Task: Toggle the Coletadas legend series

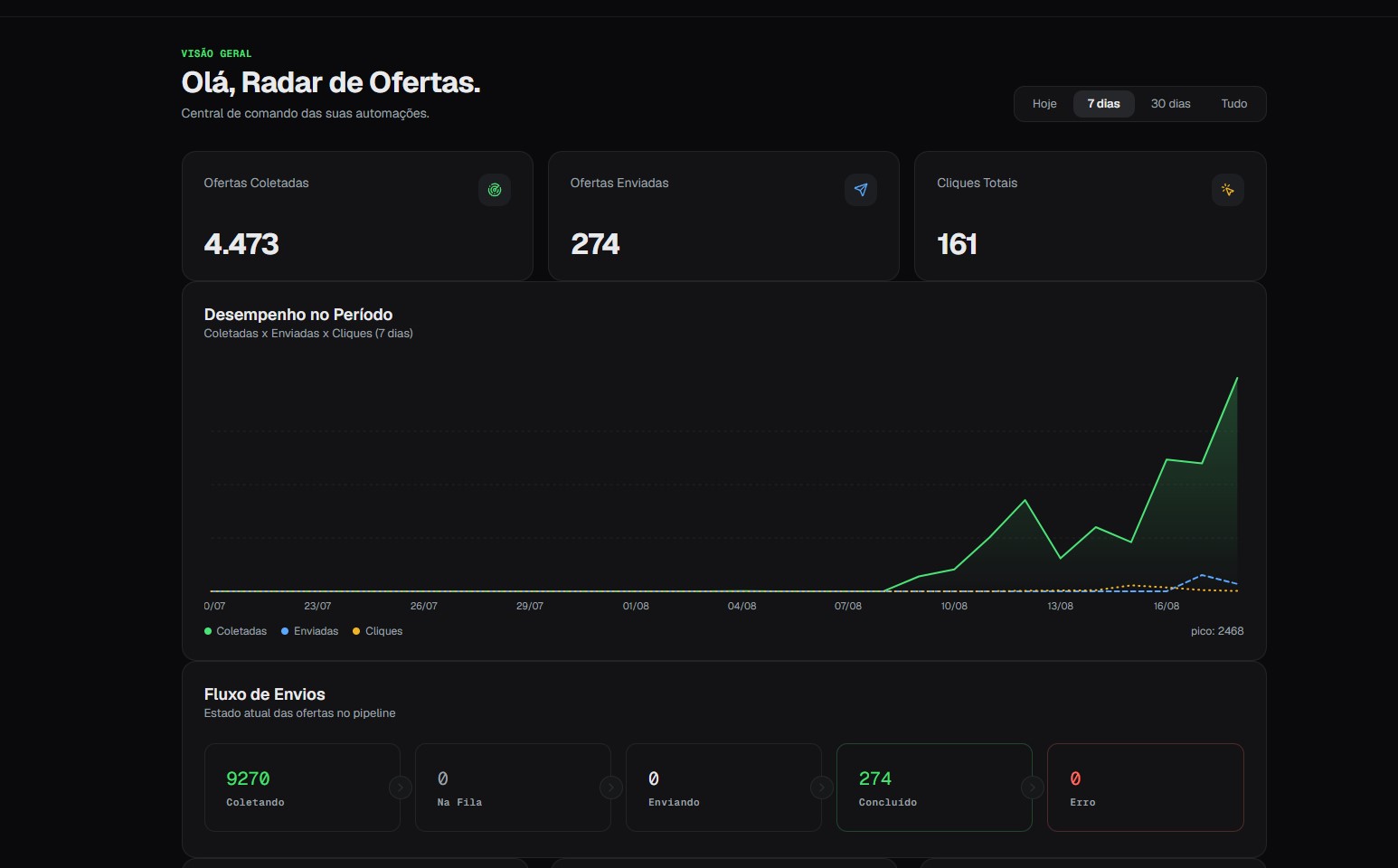Action: pyautogui.click(x=236, y=631)
